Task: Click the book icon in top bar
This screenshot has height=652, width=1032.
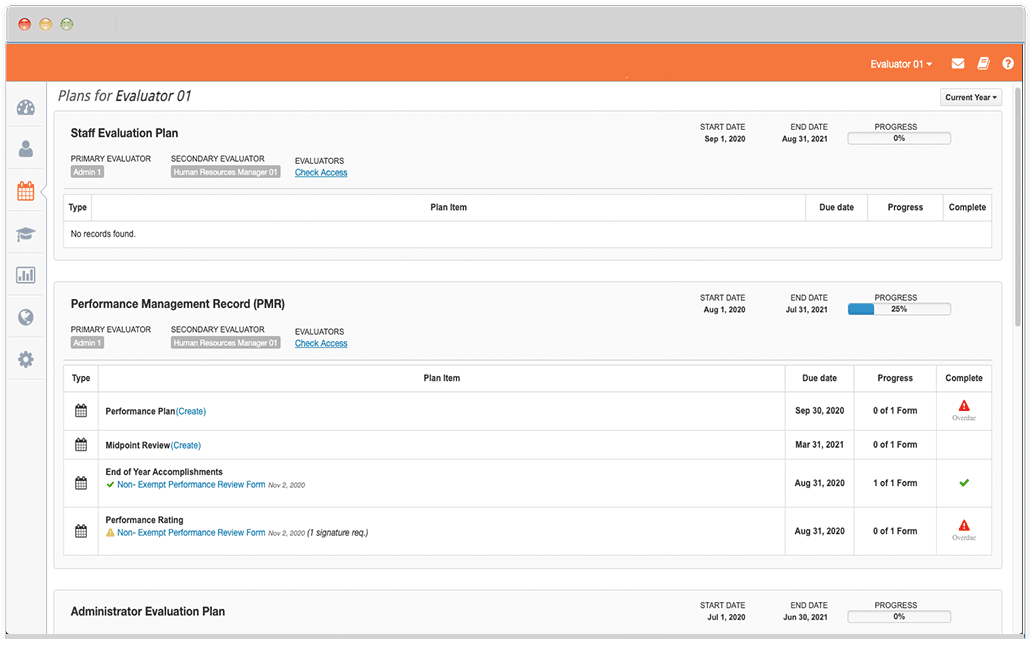Action: point(983,64)
